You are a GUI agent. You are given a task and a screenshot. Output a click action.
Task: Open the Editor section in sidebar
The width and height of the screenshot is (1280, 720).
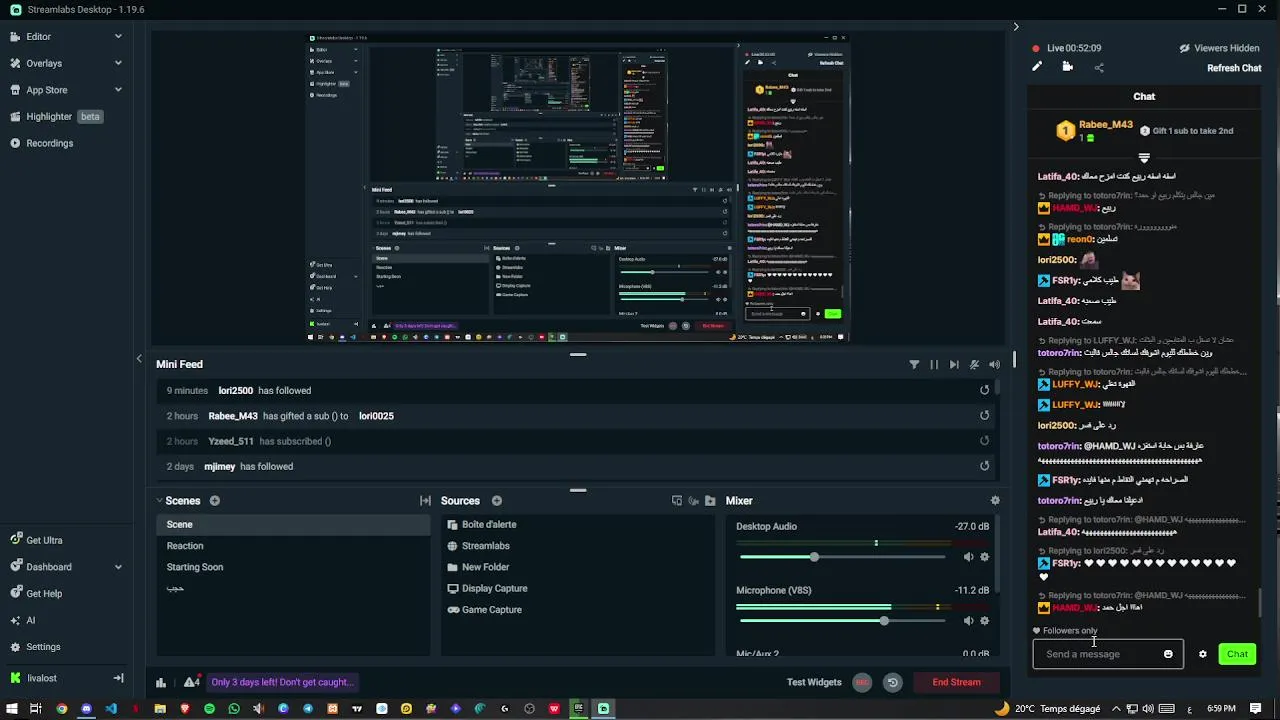[38, 36]
